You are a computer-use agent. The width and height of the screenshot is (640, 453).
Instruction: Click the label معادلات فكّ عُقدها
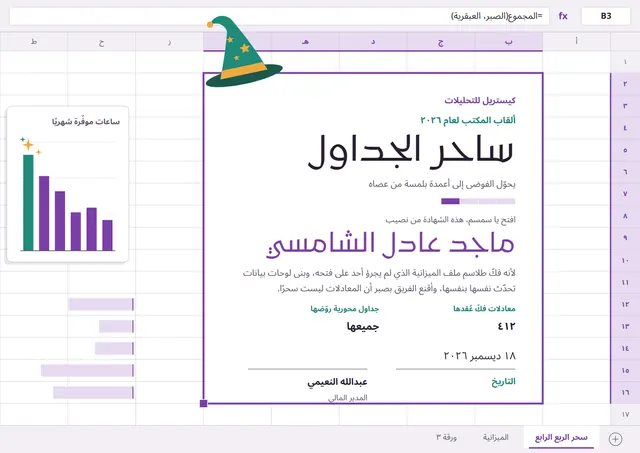(484, 309)
